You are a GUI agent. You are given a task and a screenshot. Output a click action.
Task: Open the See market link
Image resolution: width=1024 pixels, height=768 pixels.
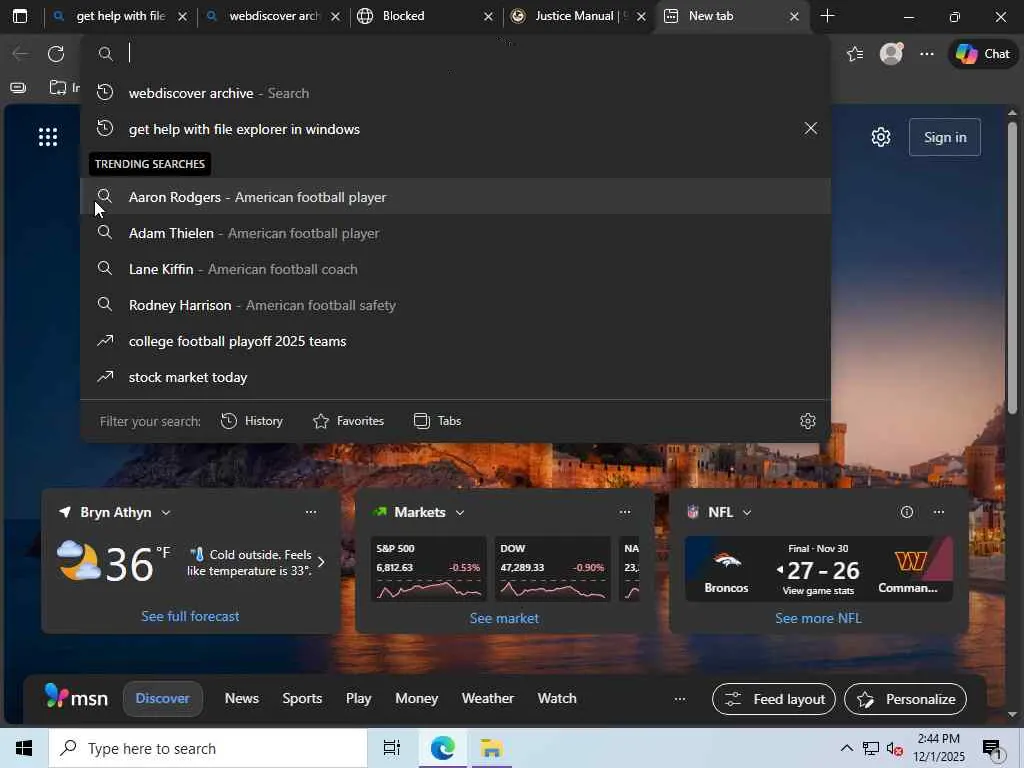click(504, 618)
